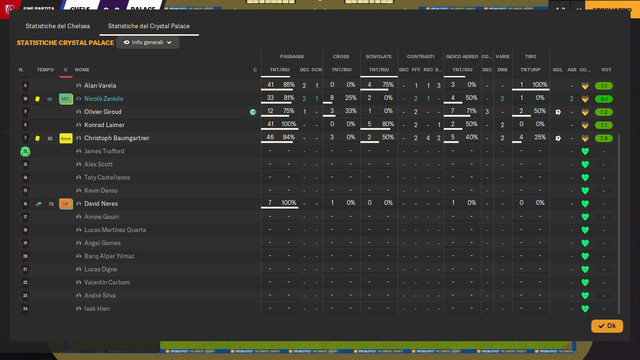640x360 pixels.
Task: Sort by the TEMPO column header
Action: (45, 70)
